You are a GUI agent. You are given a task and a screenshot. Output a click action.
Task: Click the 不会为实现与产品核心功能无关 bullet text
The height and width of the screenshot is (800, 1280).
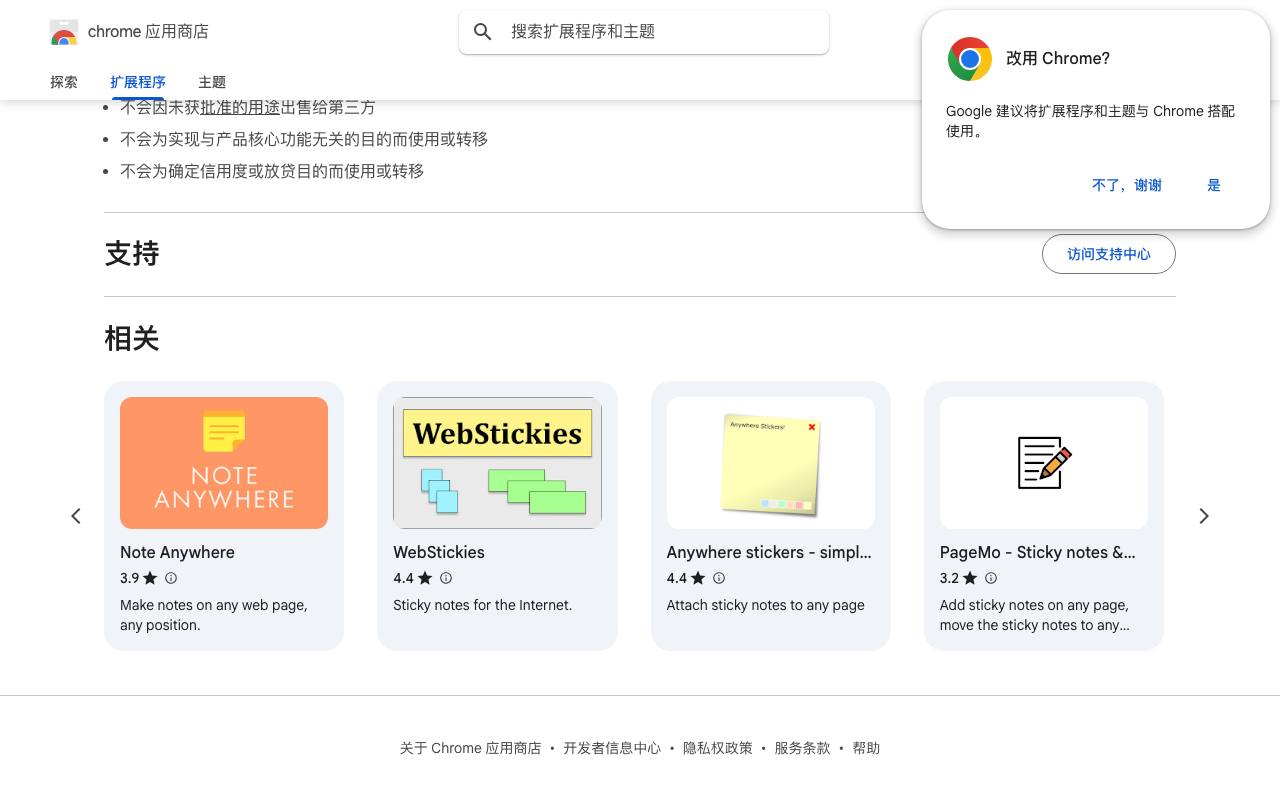point(304,139)
